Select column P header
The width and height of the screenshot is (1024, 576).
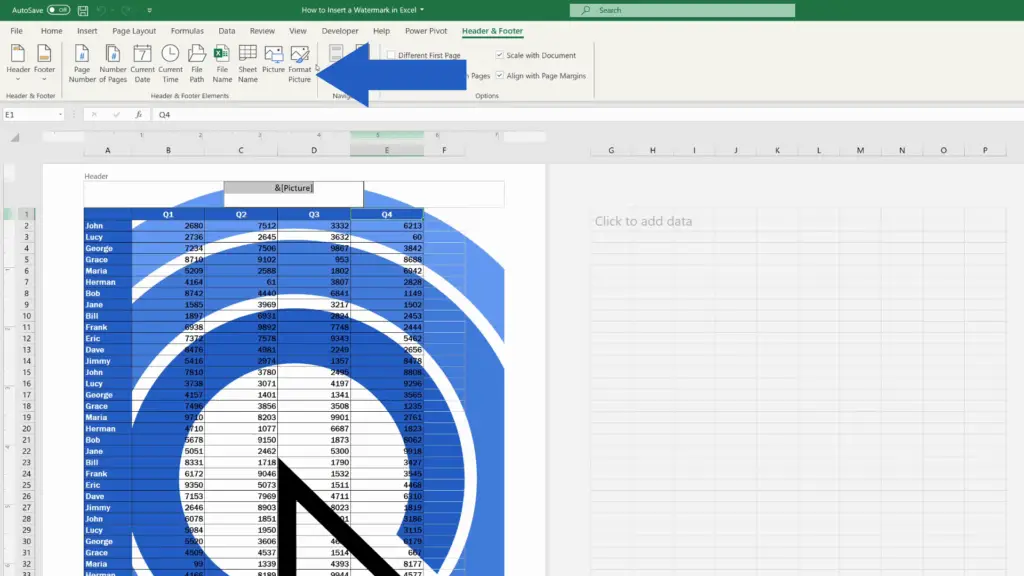(985, 150)
